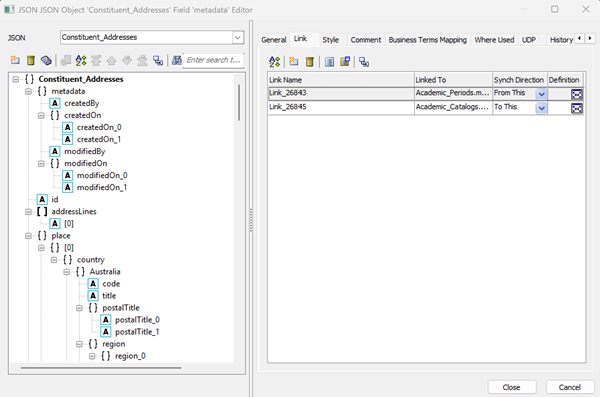
Task: Click the Delete bin icon in JSON toolbar
Action: 31,60
